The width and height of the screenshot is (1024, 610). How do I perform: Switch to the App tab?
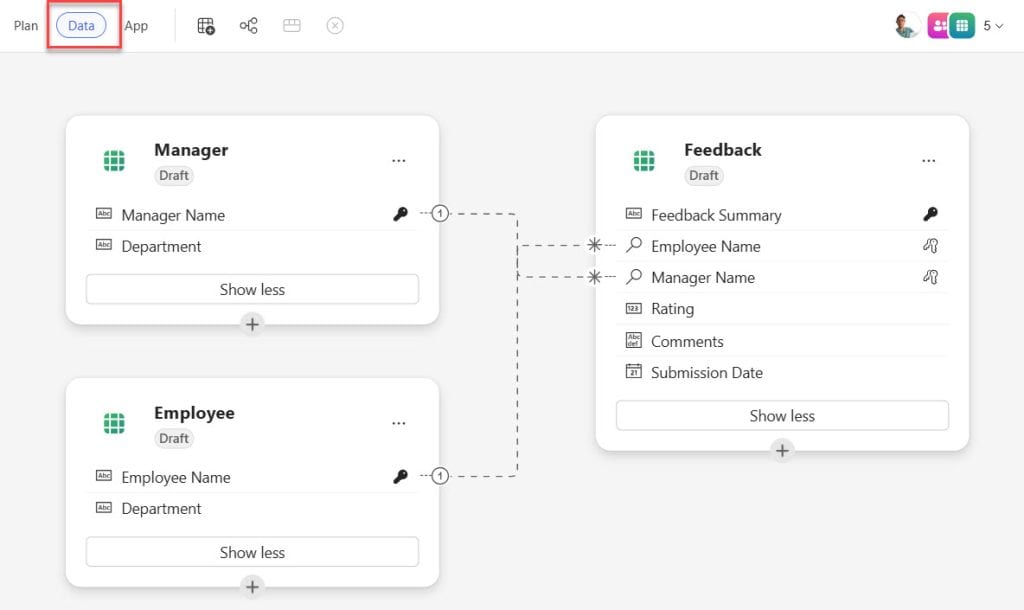click(x=137, y=25)
